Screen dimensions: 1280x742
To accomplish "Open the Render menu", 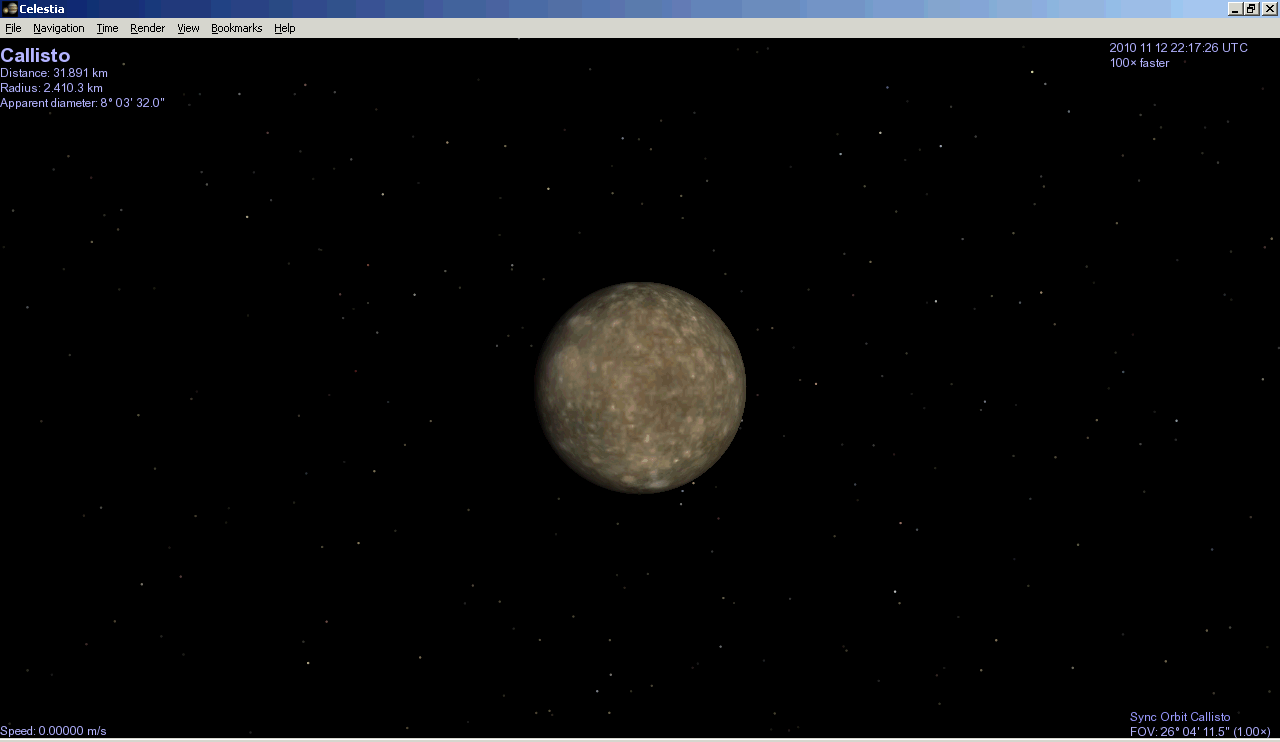I will coord(147,28).
